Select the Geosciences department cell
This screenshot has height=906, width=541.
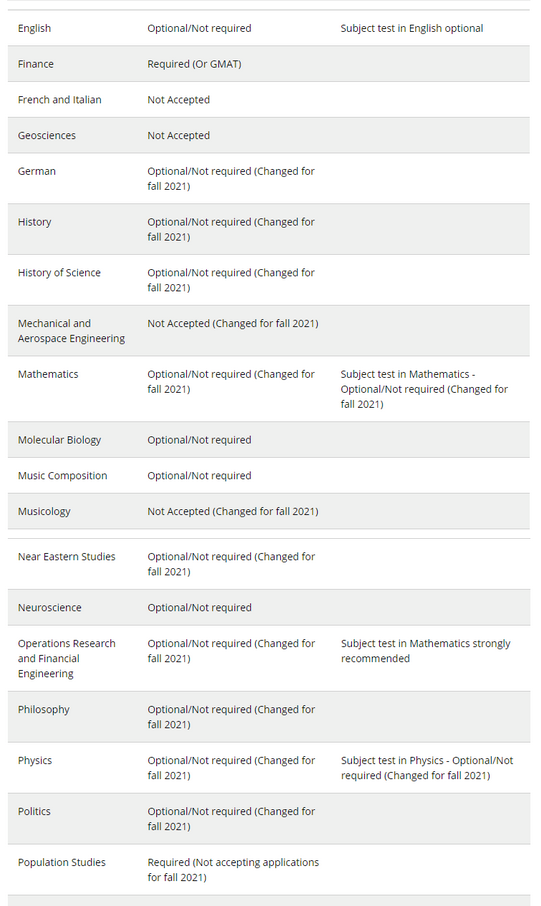click(x=47, y=136)
